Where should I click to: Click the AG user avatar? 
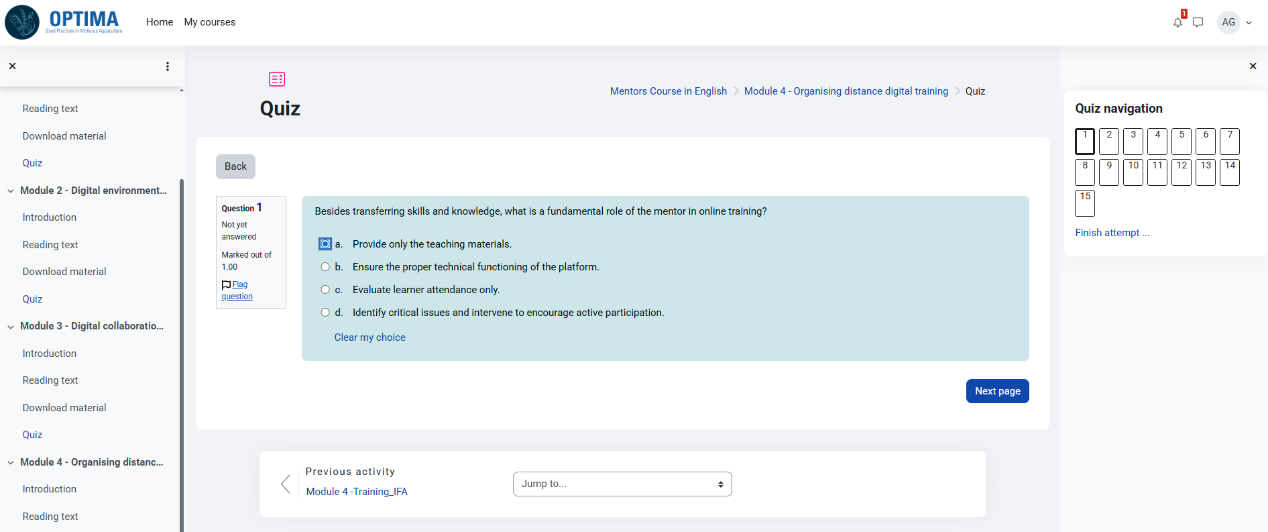[1228, 22]
